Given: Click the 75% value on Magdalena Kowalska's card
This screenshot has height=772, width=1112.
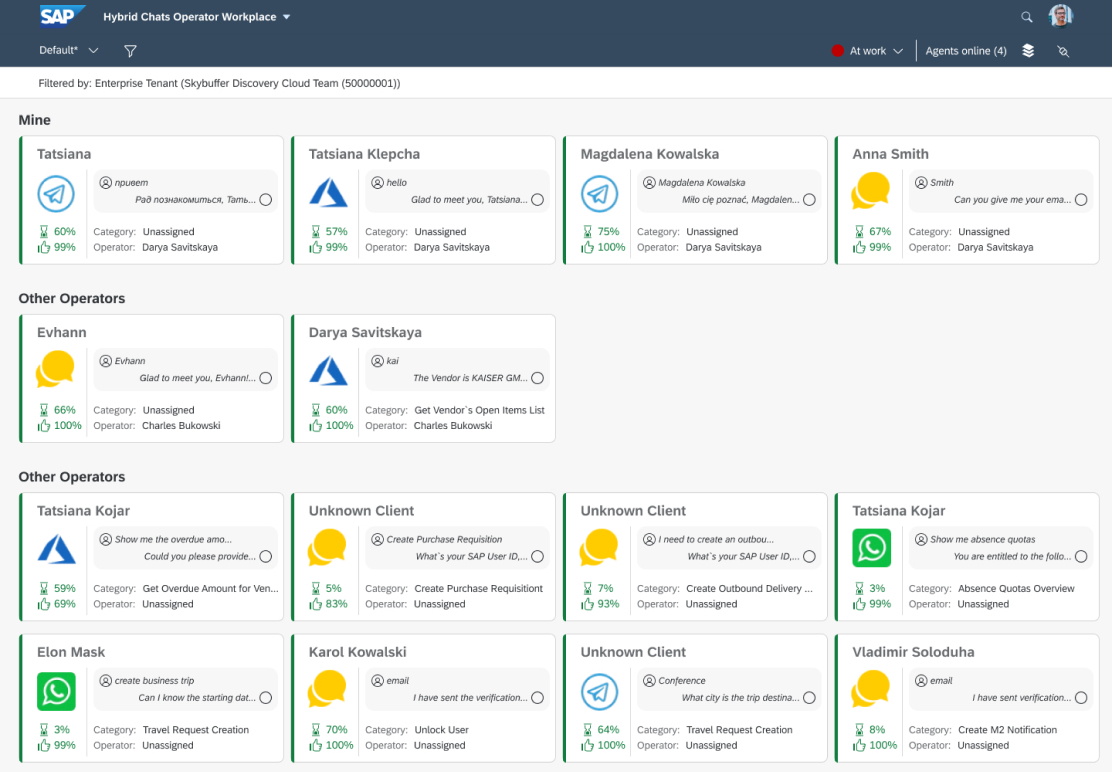Looking at the screenshot, I should (608, 232).
